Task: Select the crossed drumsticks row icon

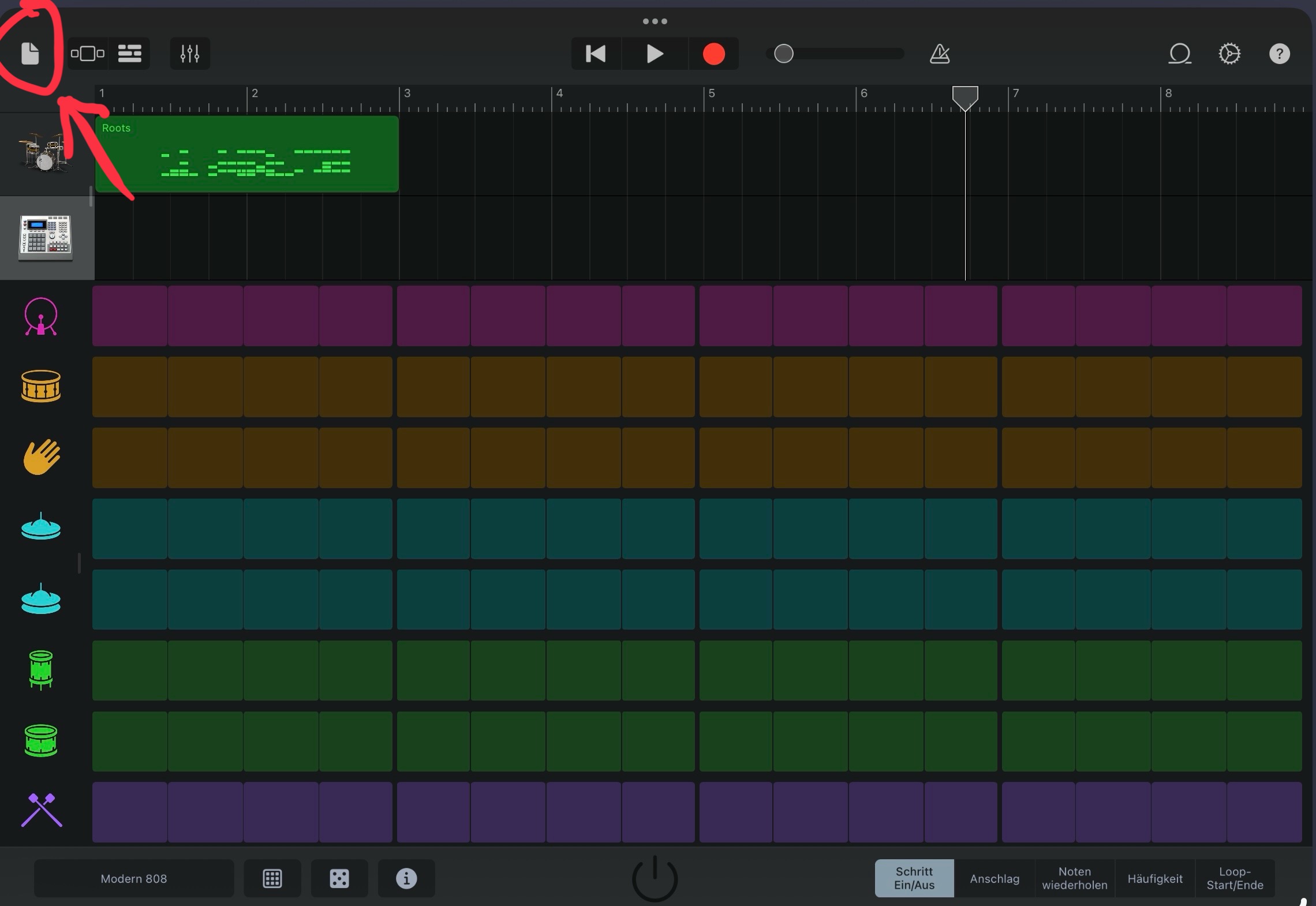Action: click(41, 810)
